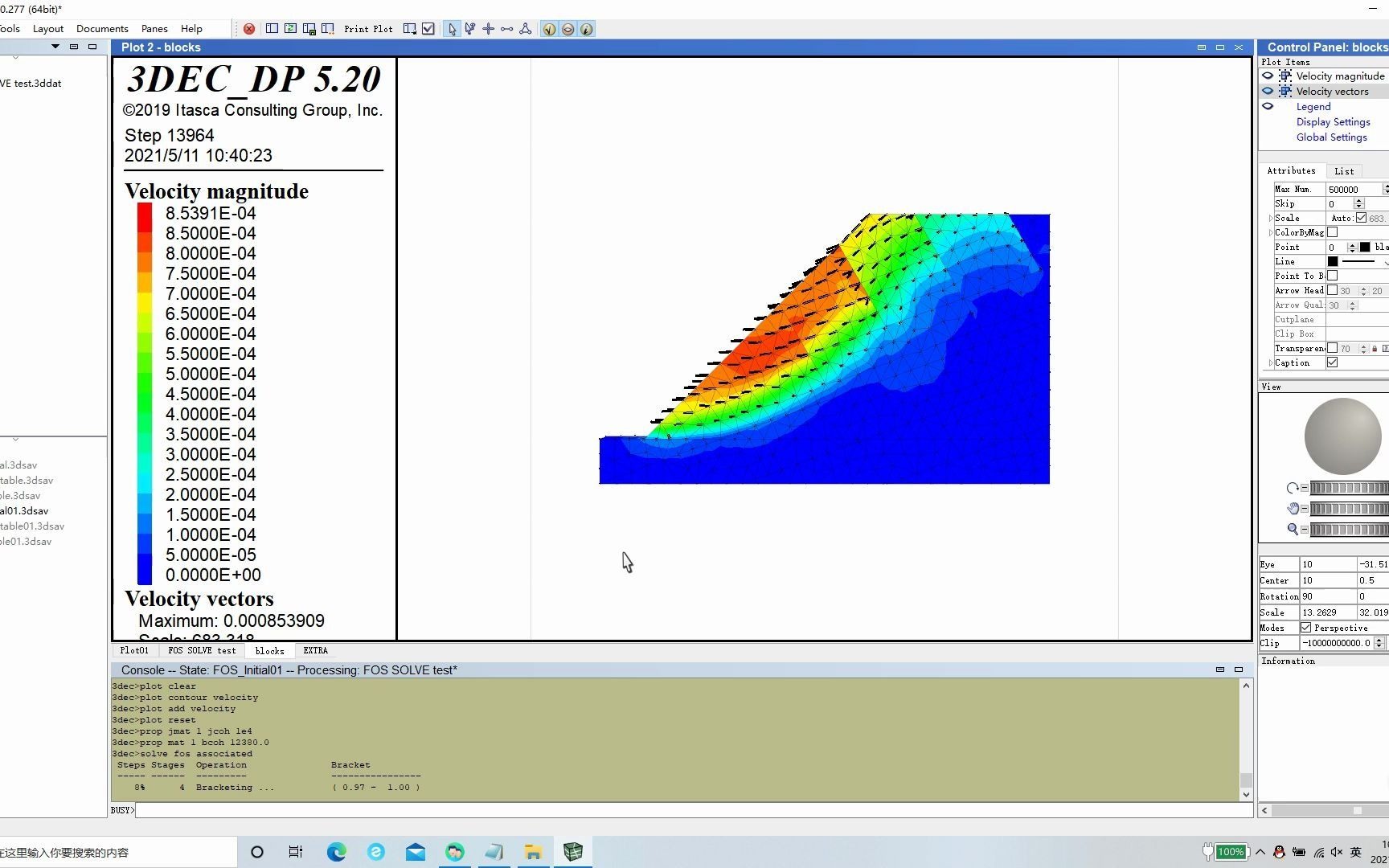The image size is (1389, 868).
Task: Click the Point color black swatch
Action: [1365, 248]
